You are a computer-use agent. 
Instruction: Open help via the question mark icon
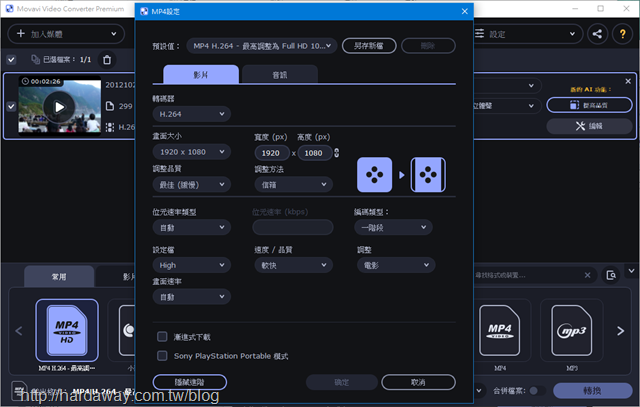pyautogui.click(x=622, y=34)
